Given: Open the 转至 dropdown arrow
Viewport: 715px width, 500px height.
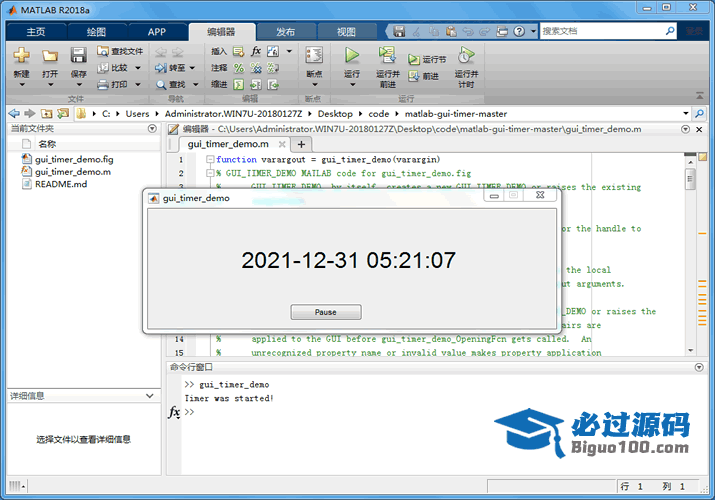Looking at the screenshot, I should click(192, 68).
